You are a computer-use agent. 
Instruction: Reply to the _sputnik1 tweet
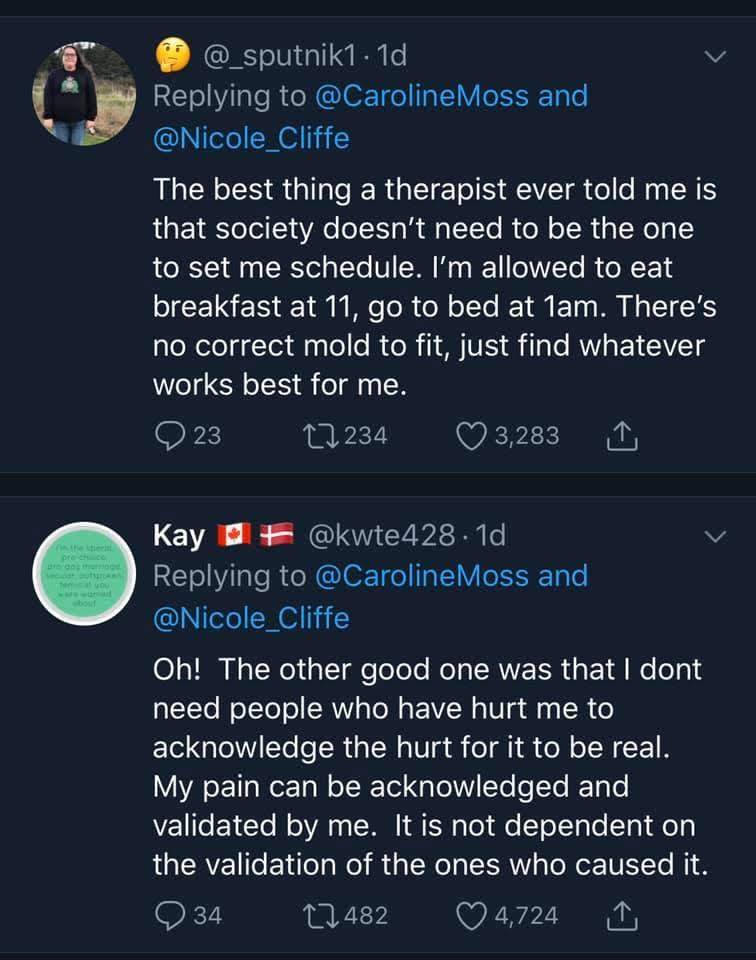[169, 435]
